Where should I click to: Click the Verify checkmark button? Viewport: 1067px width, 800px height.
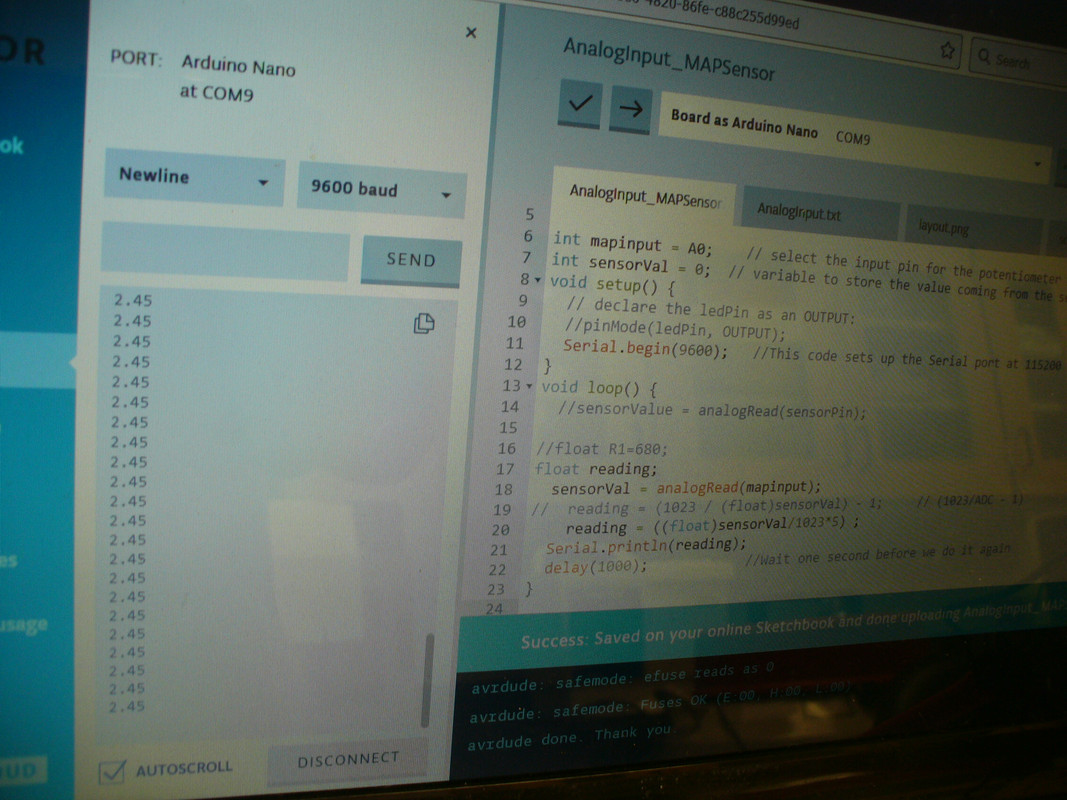pos(580,104)
